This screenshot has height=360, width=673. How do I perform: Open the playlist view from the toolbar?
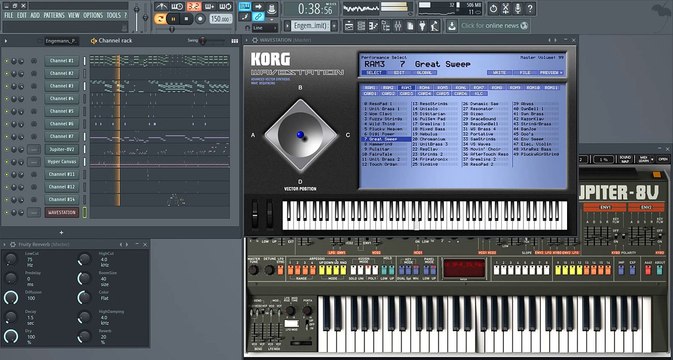[x=349, y=26]
